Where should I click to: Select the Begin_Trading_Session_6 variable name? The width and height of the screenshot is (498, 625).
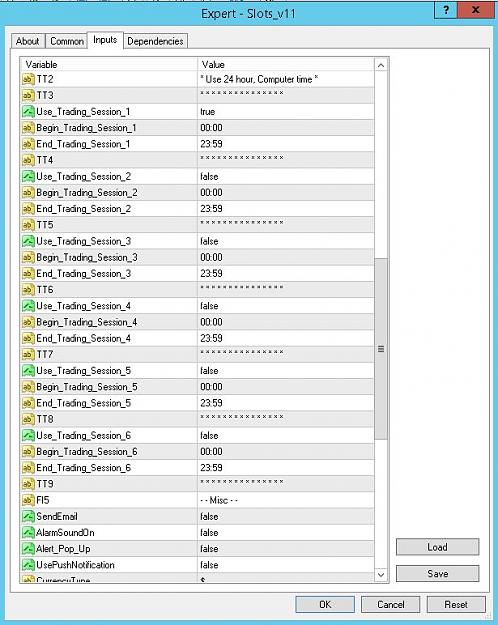pos(87,452)
